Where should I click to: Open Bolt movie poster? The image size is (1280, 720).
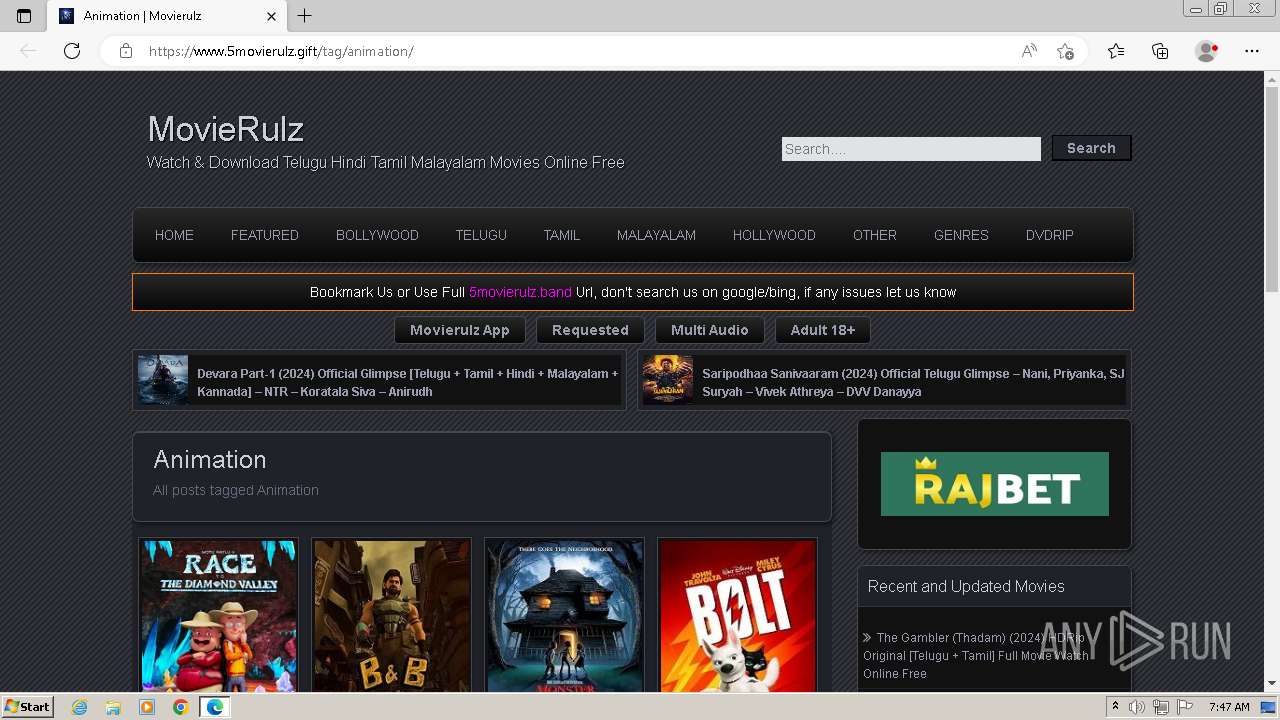pyautogui.click(x=737, y=616)
